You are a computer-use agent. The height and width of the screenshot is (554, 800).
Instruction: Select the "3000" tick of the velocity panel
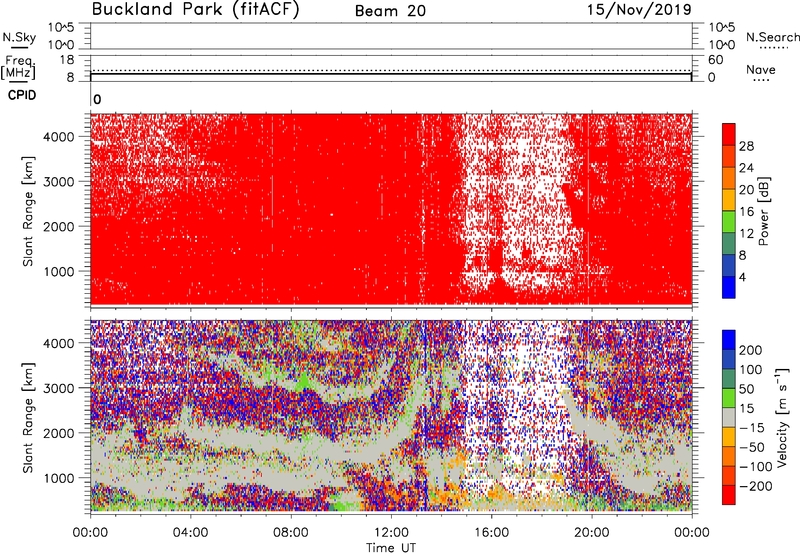(x=58, y=388)
